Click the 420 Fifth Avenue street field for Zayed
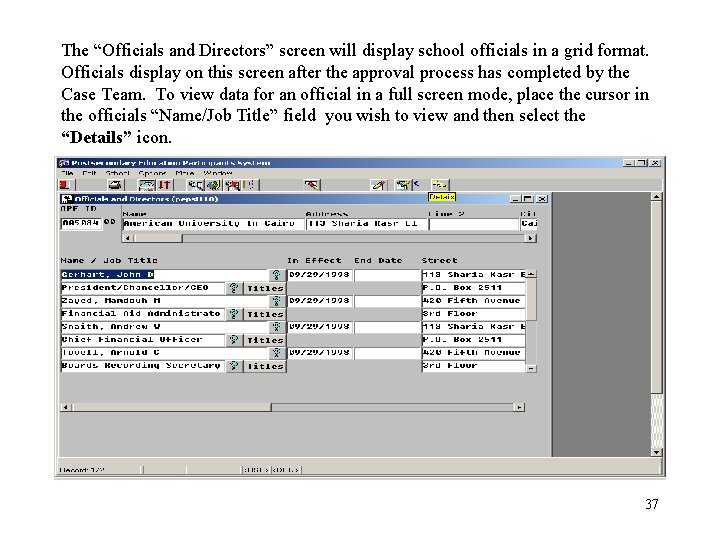This screenshot has width=720, height=540. 473,301
